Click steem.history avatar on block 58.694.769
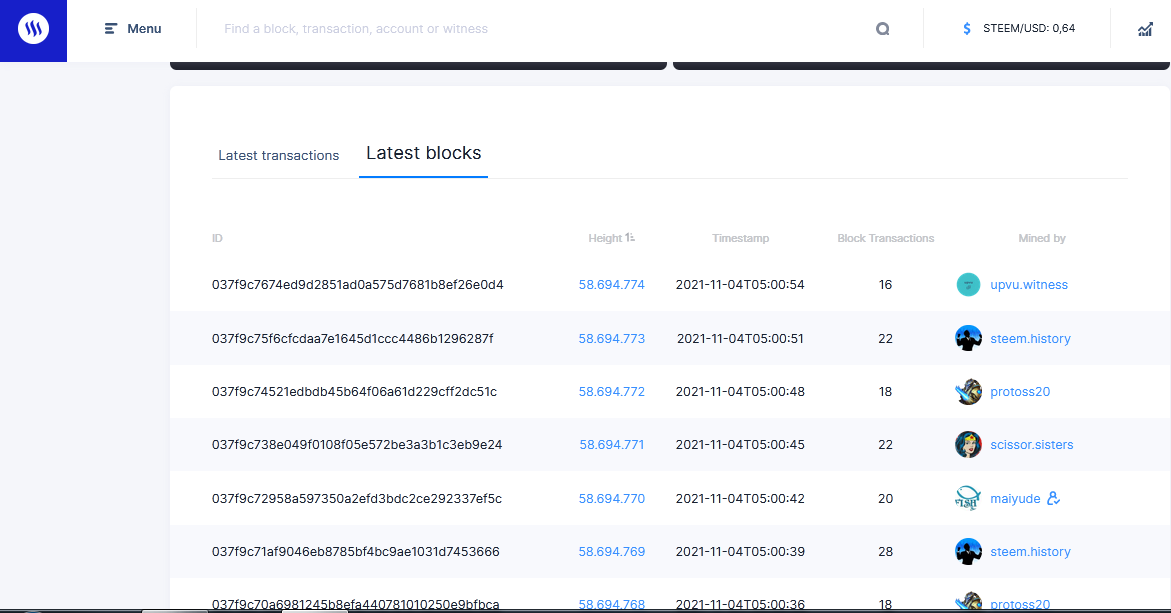1171x613 pixels. (x=968, y=551)
